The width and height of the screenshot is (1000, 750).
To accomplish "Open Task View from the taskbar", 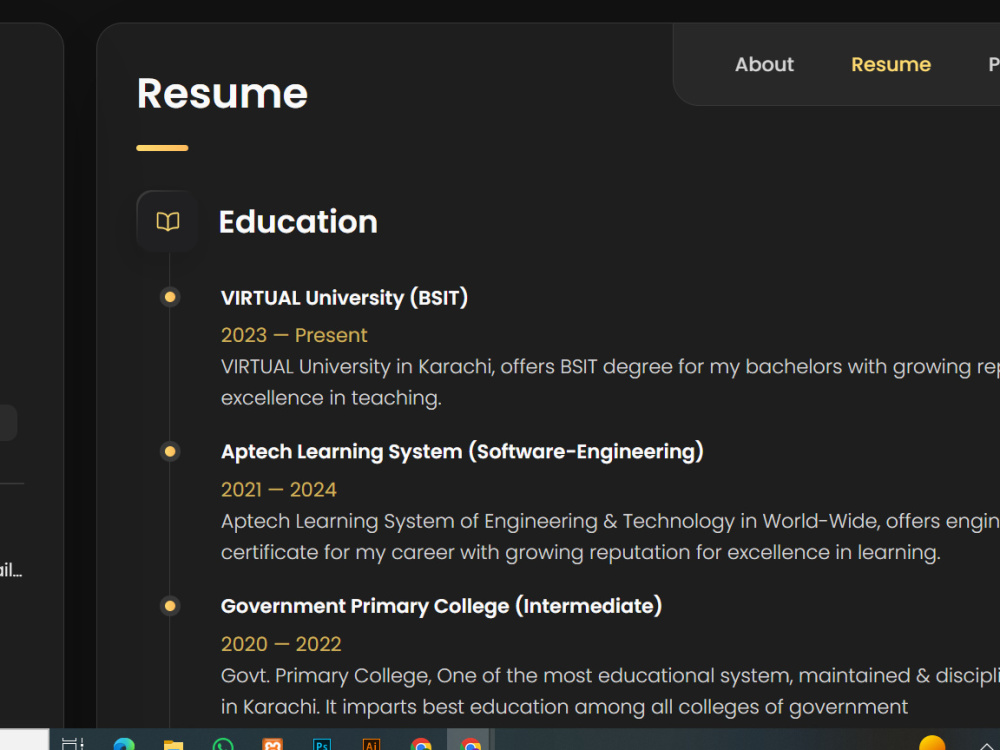I will 73,744.
